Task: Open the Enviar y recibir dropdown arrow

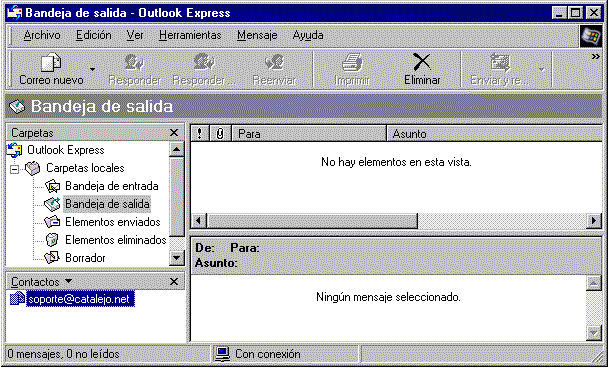Action: coord(542,70)
